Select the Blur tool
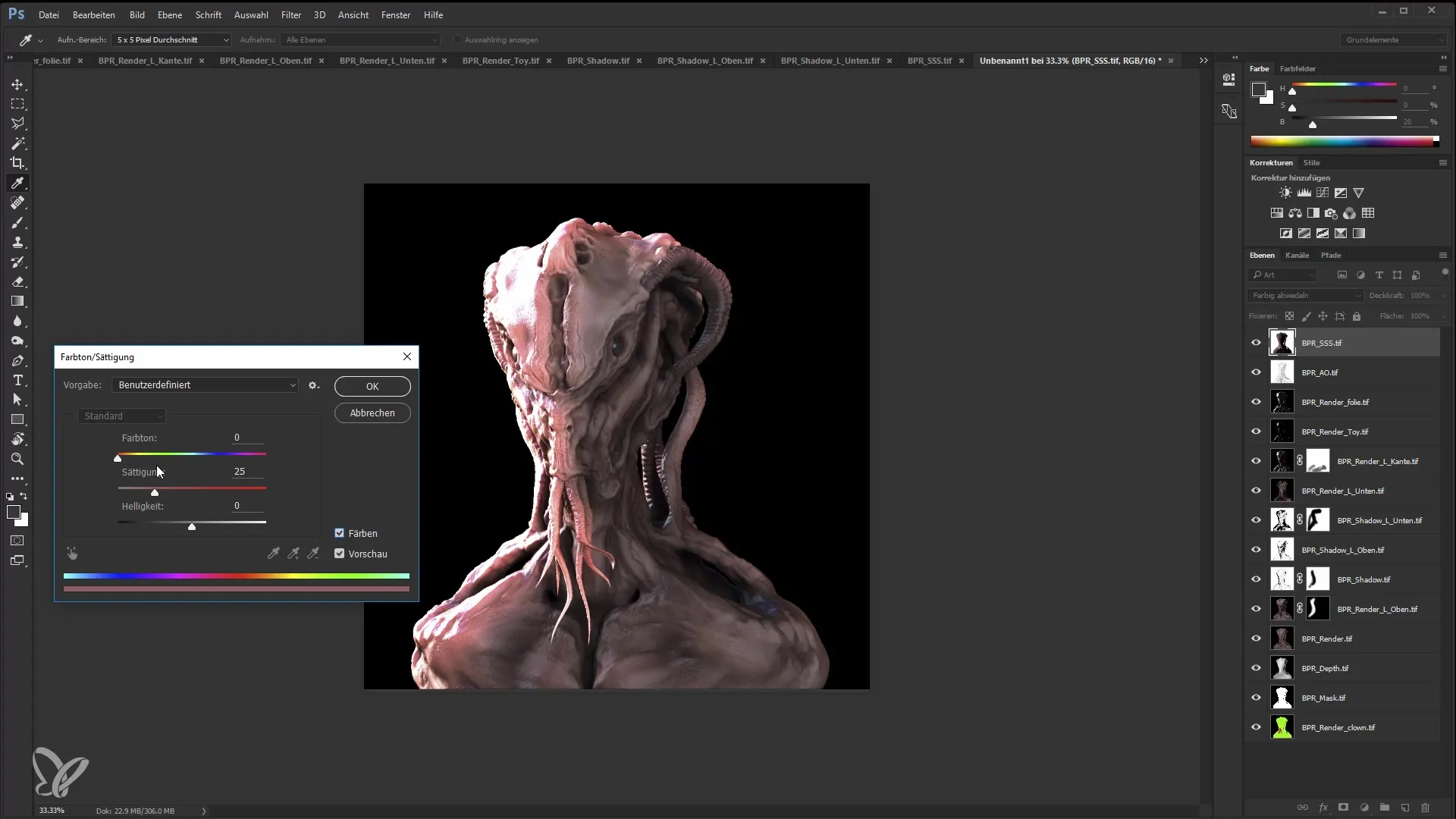 coord(17,321)
